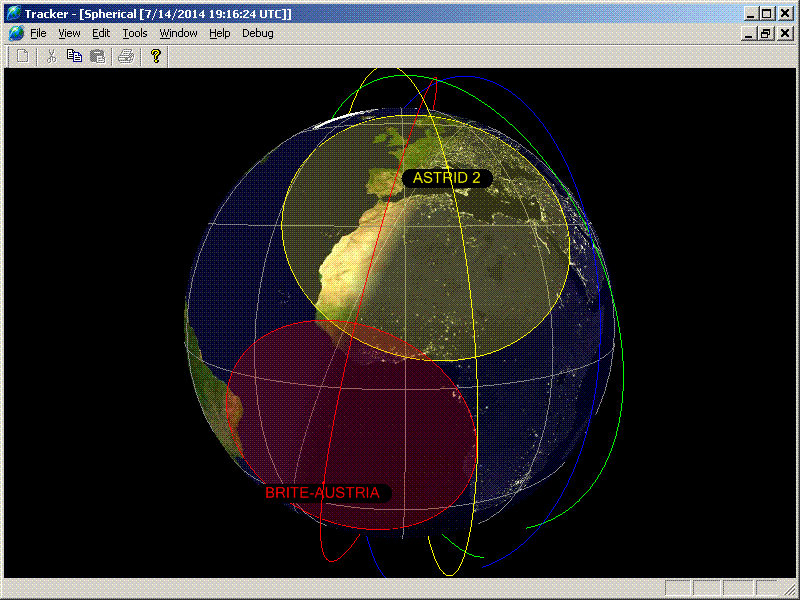Viewport: 800px width, 600px height.
Task: Click the yellow Help question mark icon
Action: click(156, 56)
